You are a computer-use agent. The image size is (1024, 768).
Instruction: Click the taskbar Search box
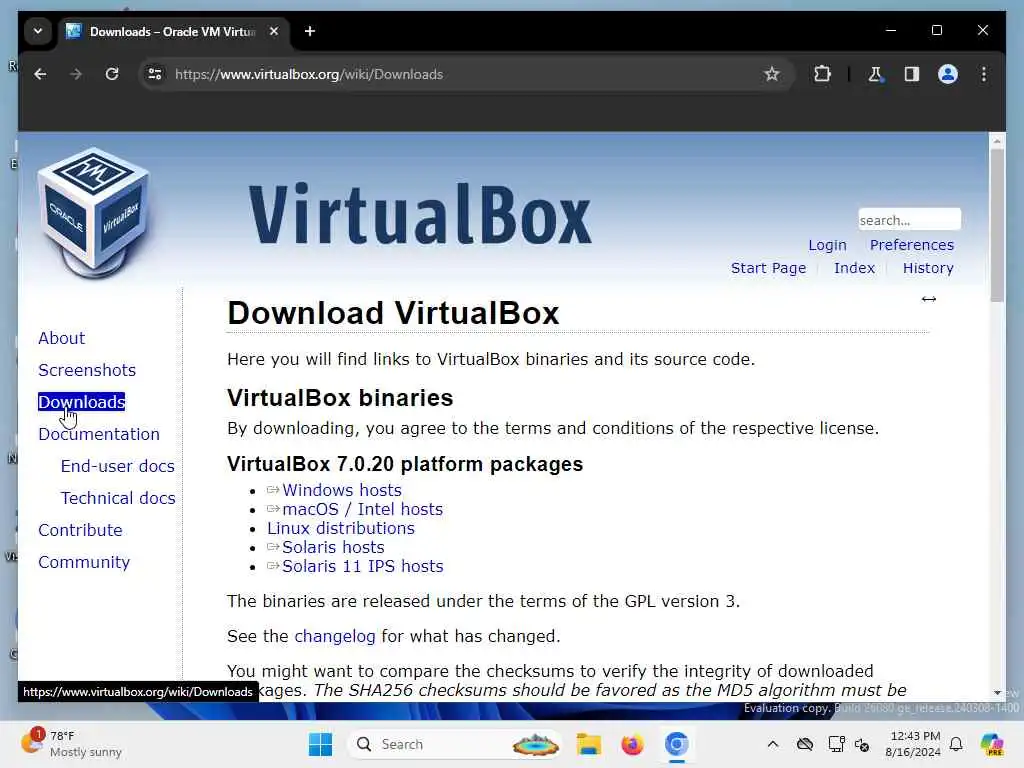pyautogui.click(x=455, y=744)
